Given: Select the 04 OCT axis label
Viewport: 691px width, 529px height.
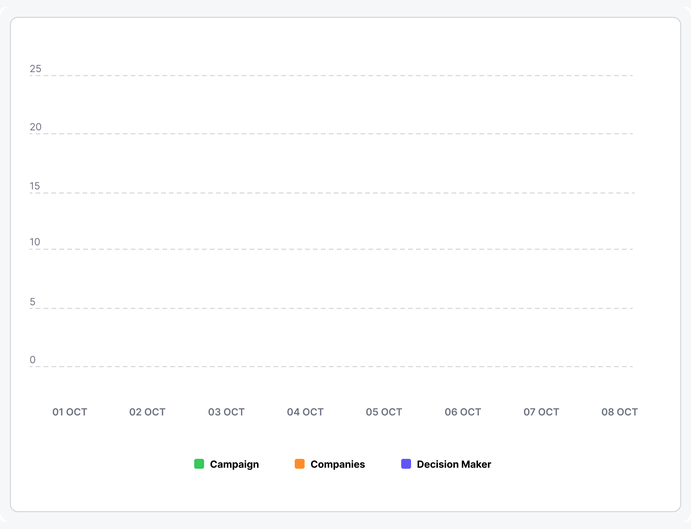Looking at the screenshot, I should [305, 412].
